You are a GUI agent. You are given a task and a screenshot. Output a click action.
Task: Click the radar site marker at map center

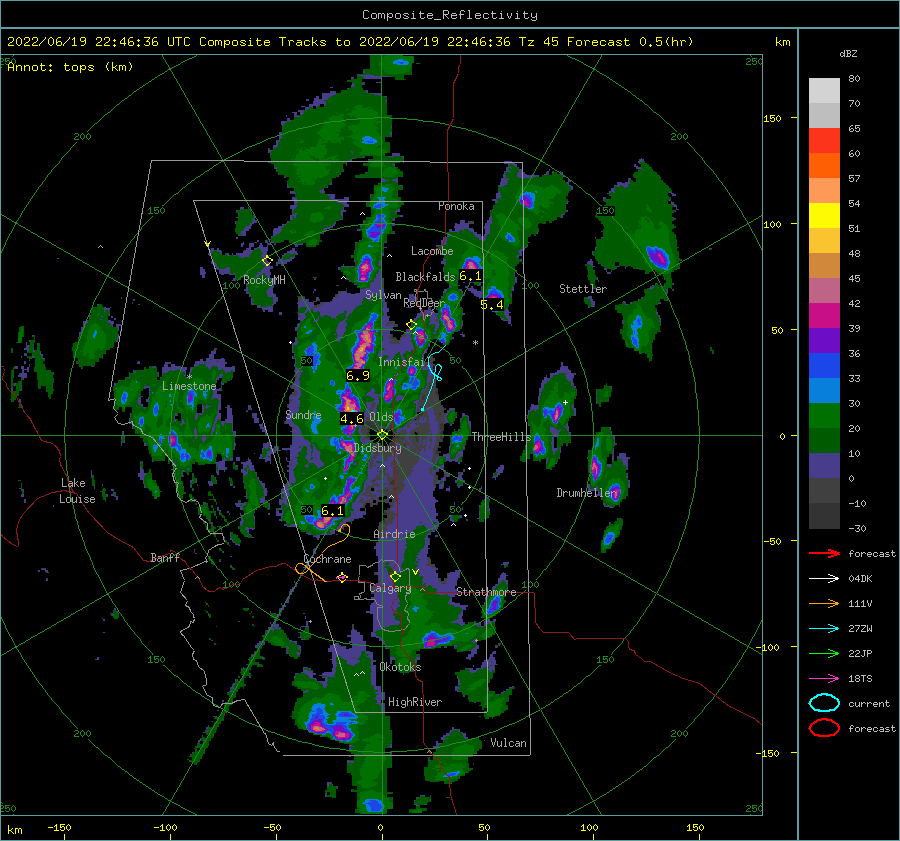382,435
